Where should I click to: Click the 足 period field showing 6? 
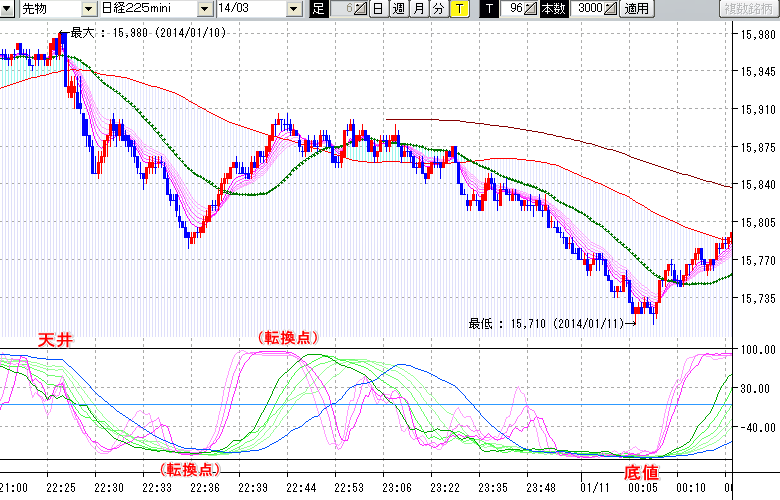coord(341,9)
